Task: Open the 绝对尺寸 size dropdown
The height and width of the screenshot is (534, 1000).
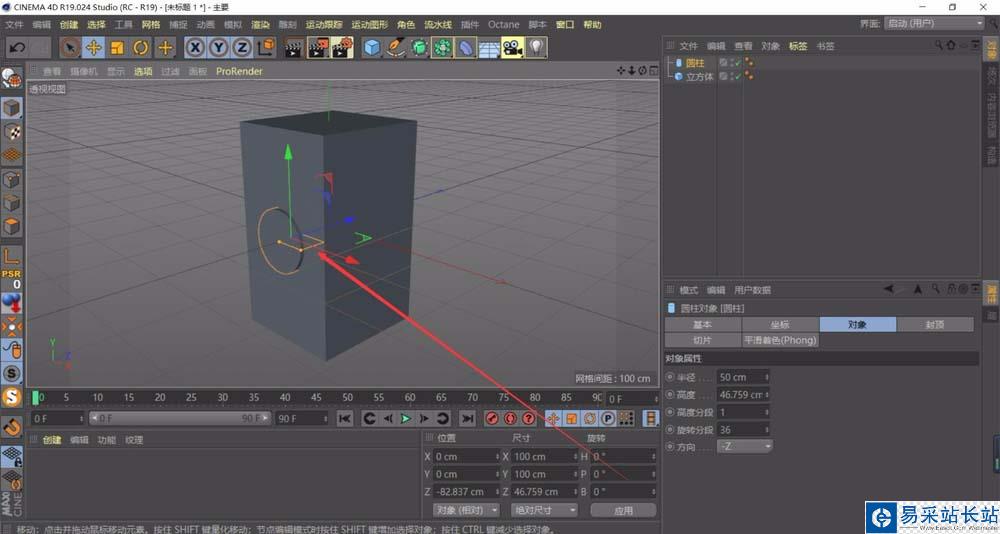Action: [543, 510]
